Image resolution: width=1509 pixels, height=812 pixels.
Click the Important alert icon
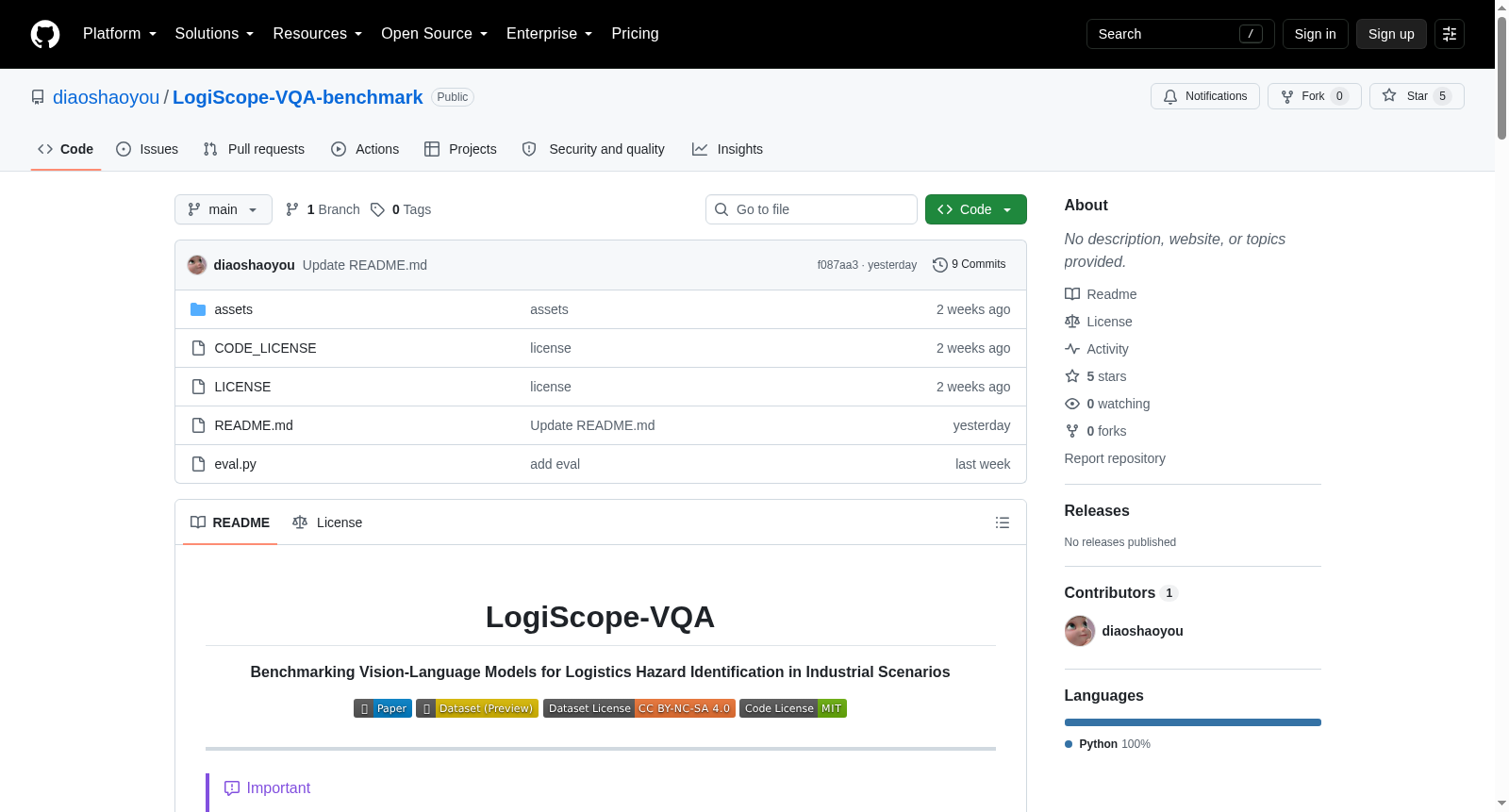tap(232, 788)
